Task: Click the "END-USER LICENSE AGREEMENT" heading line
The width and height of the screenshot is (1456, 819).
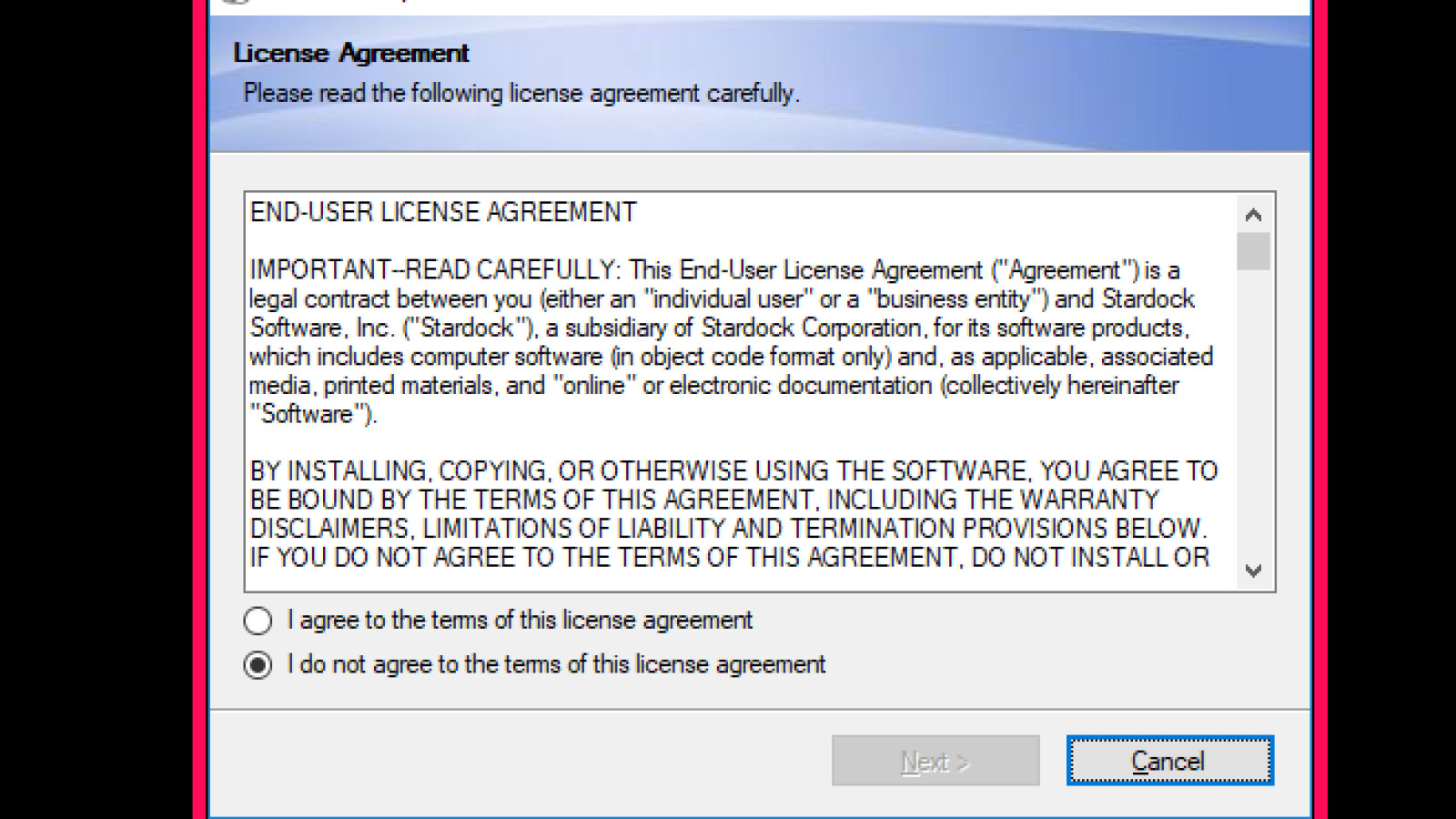Action: click(443, 212)
